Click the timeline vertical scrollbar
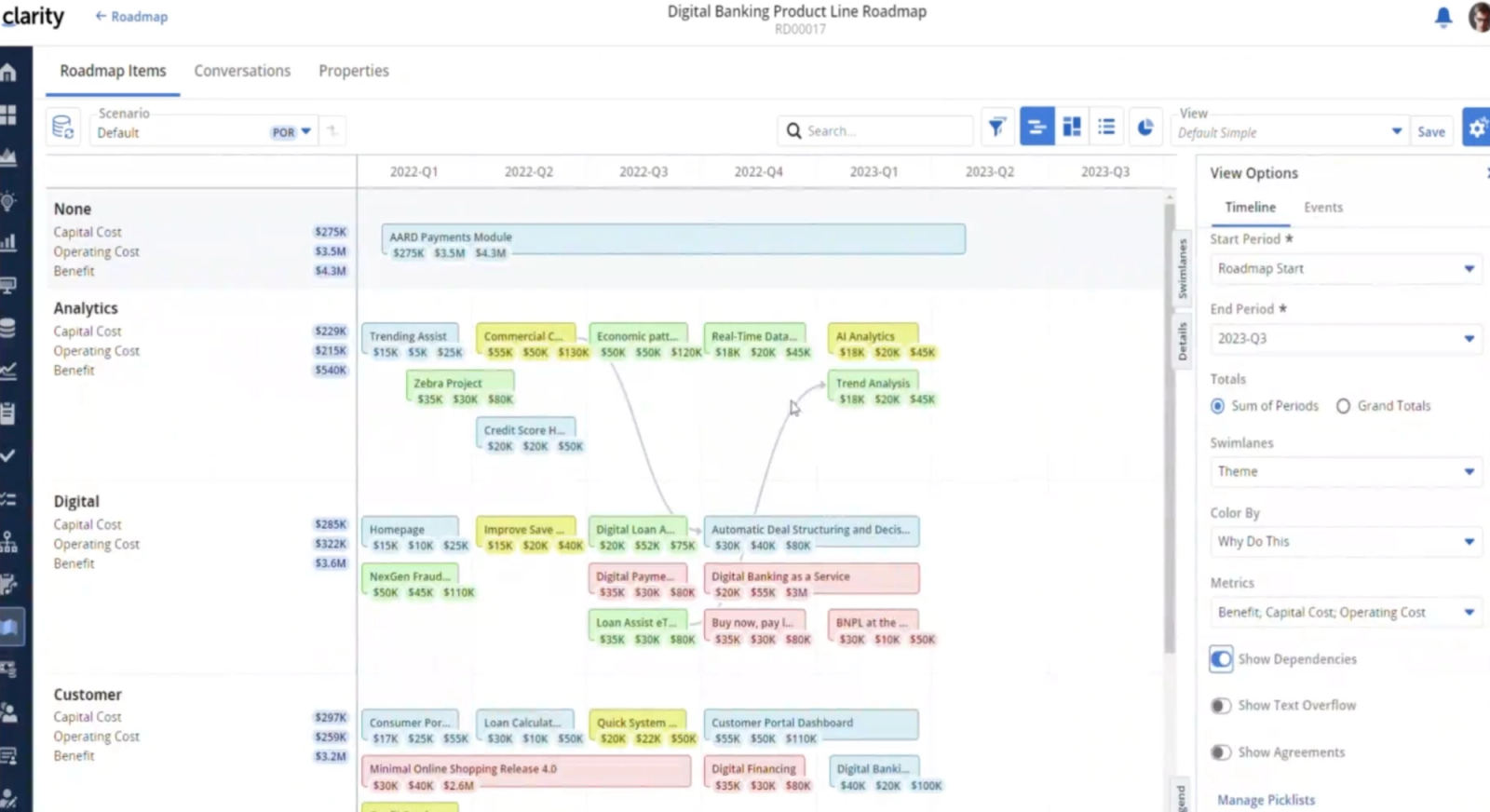1490x812 pixels. 1169,428
